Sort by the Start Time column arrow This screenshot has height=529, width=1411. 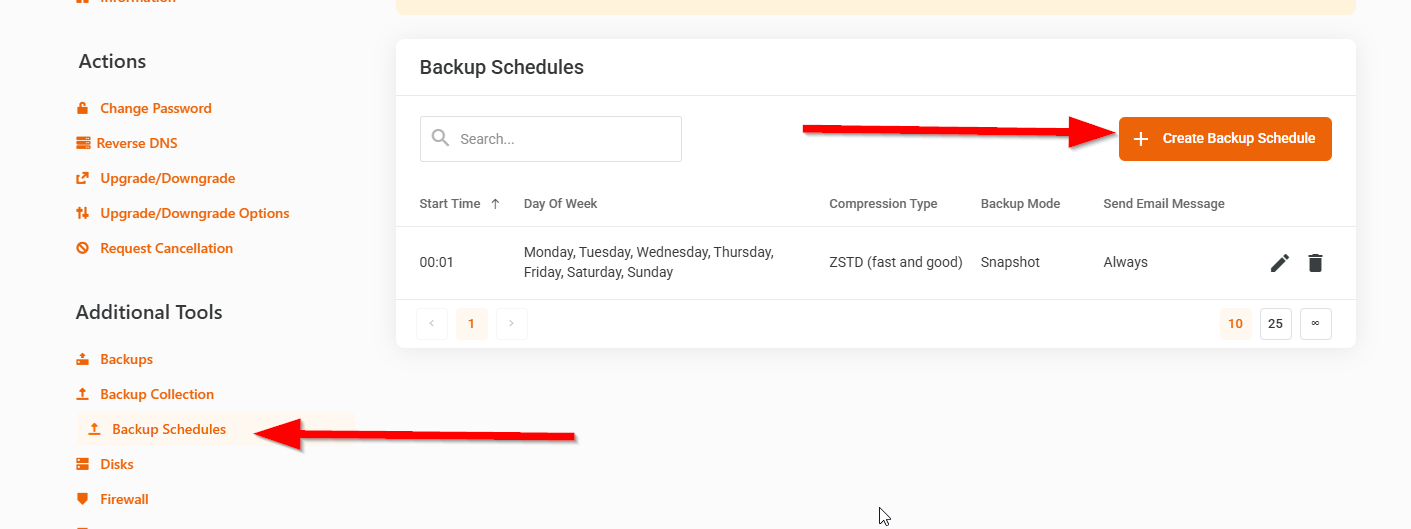(495, 204)
